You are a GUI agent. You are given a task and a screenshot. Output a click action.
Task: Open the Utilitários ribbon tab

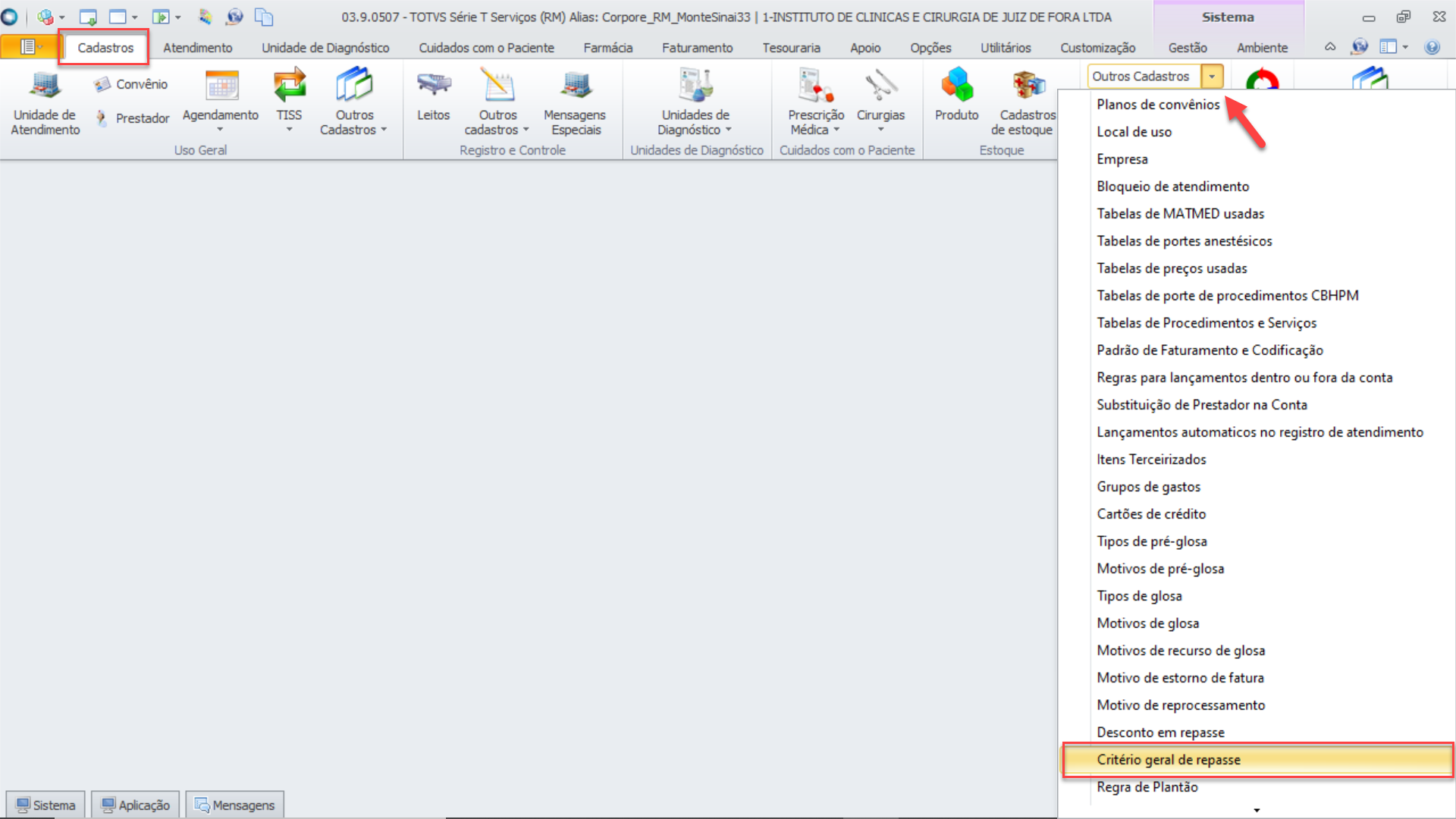tap(1006, 48)
